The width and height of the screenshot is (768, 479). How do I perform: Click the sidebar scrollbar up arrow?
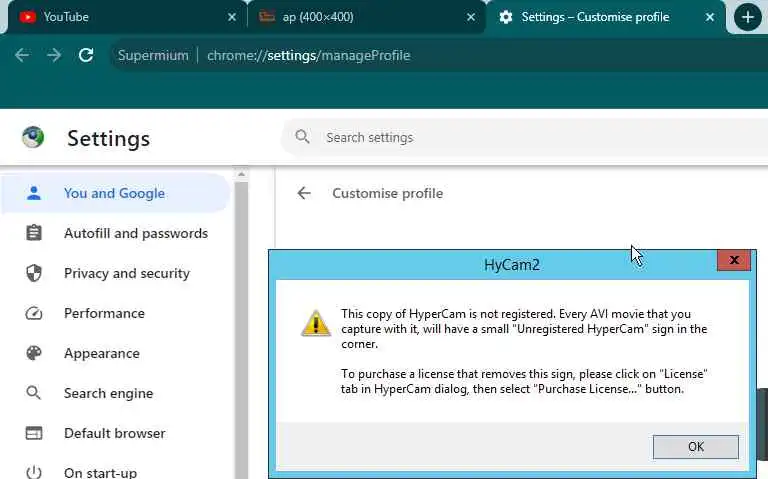point(241,174)
